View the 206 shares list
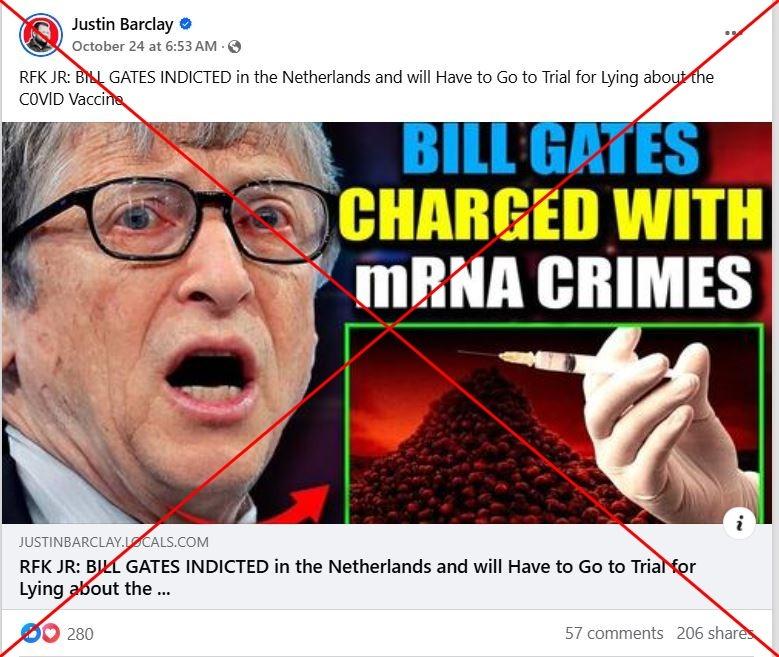 (715, 633)
